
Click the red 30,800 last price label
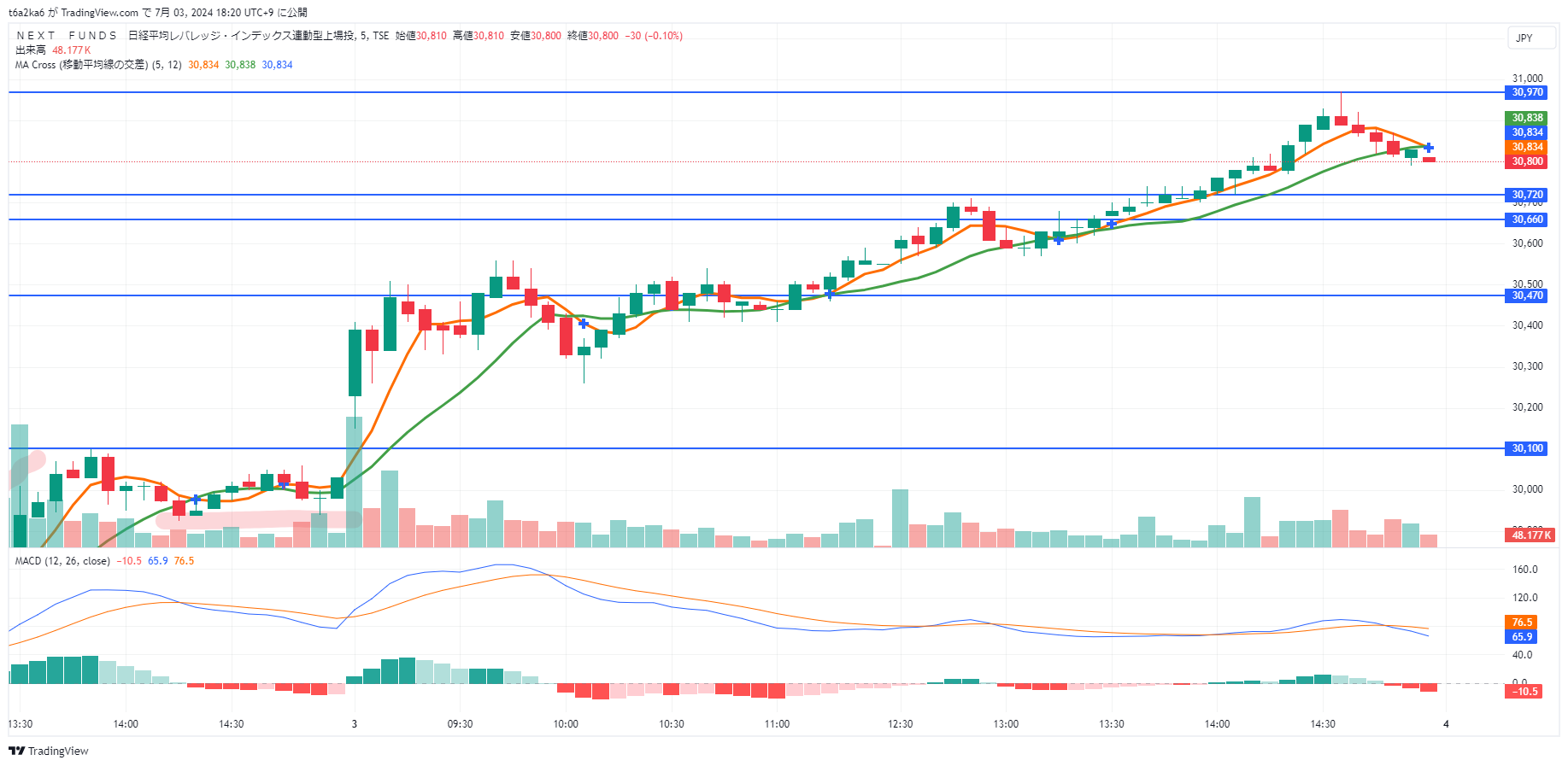pos(1527,161)
